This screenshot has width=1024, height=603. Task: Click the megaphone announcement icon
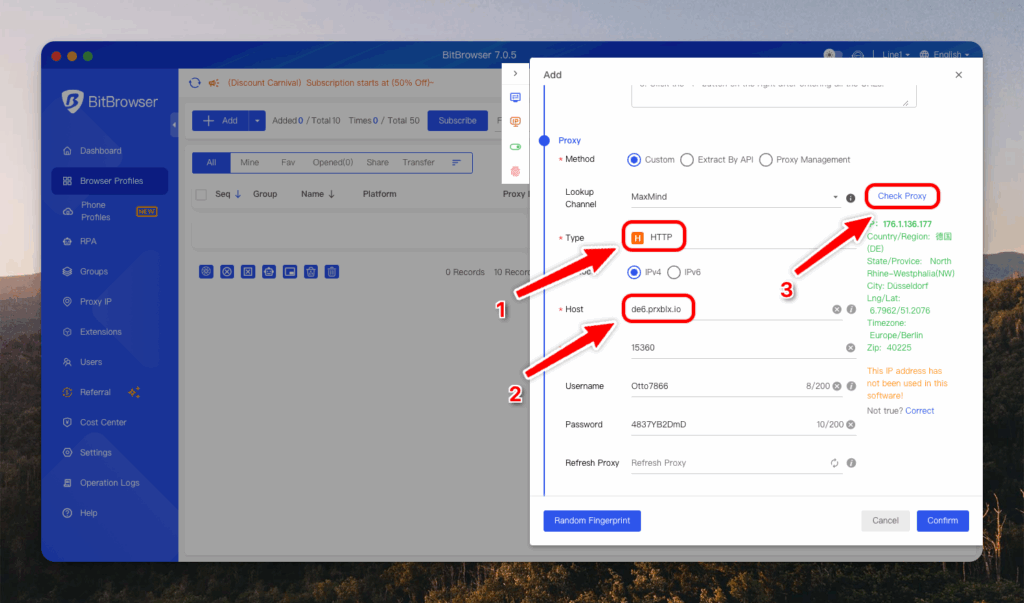213,83
